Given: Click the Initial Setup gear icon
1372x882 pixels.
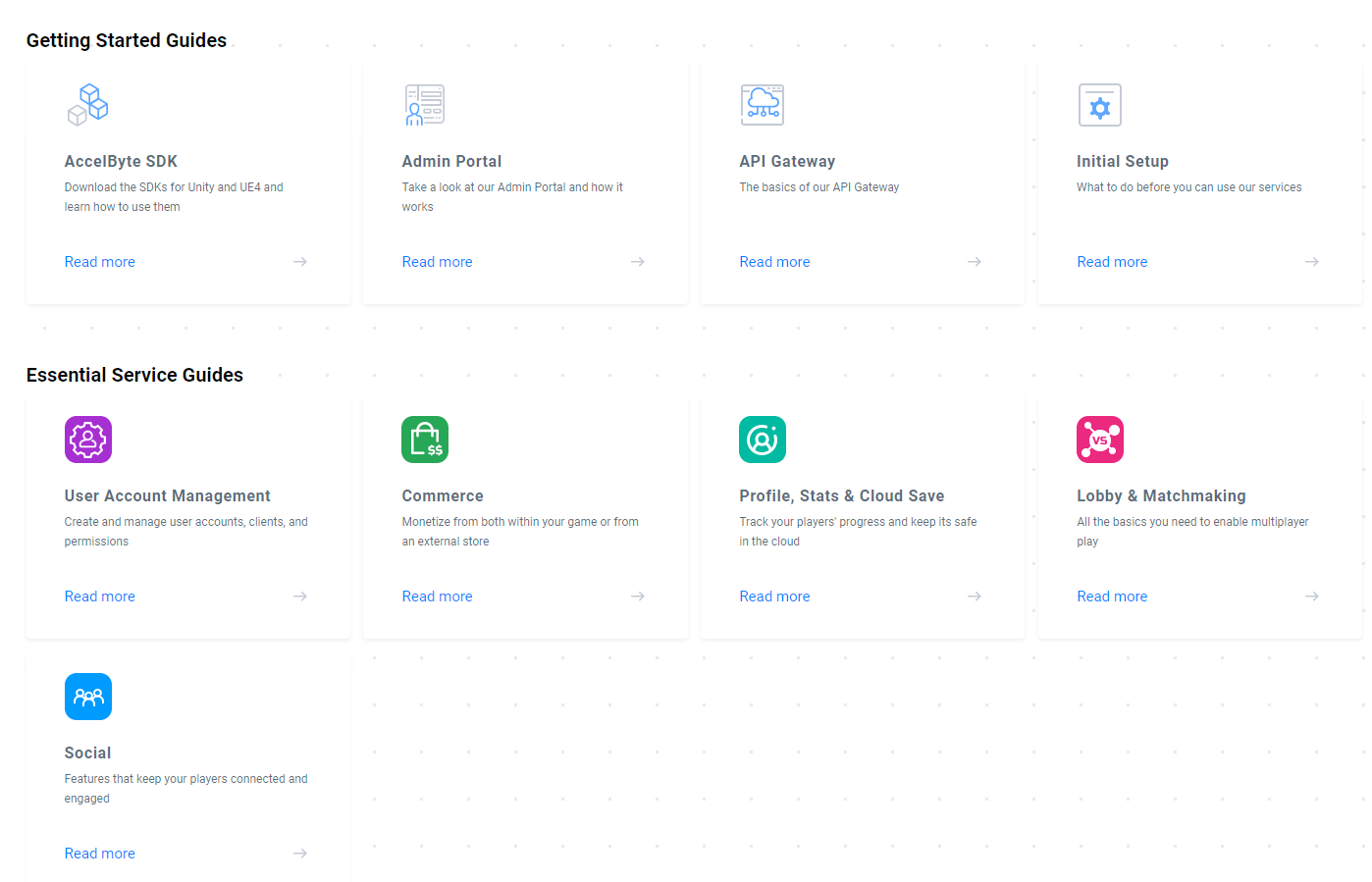Looking at the screenshot, I should click(1100, 105).
